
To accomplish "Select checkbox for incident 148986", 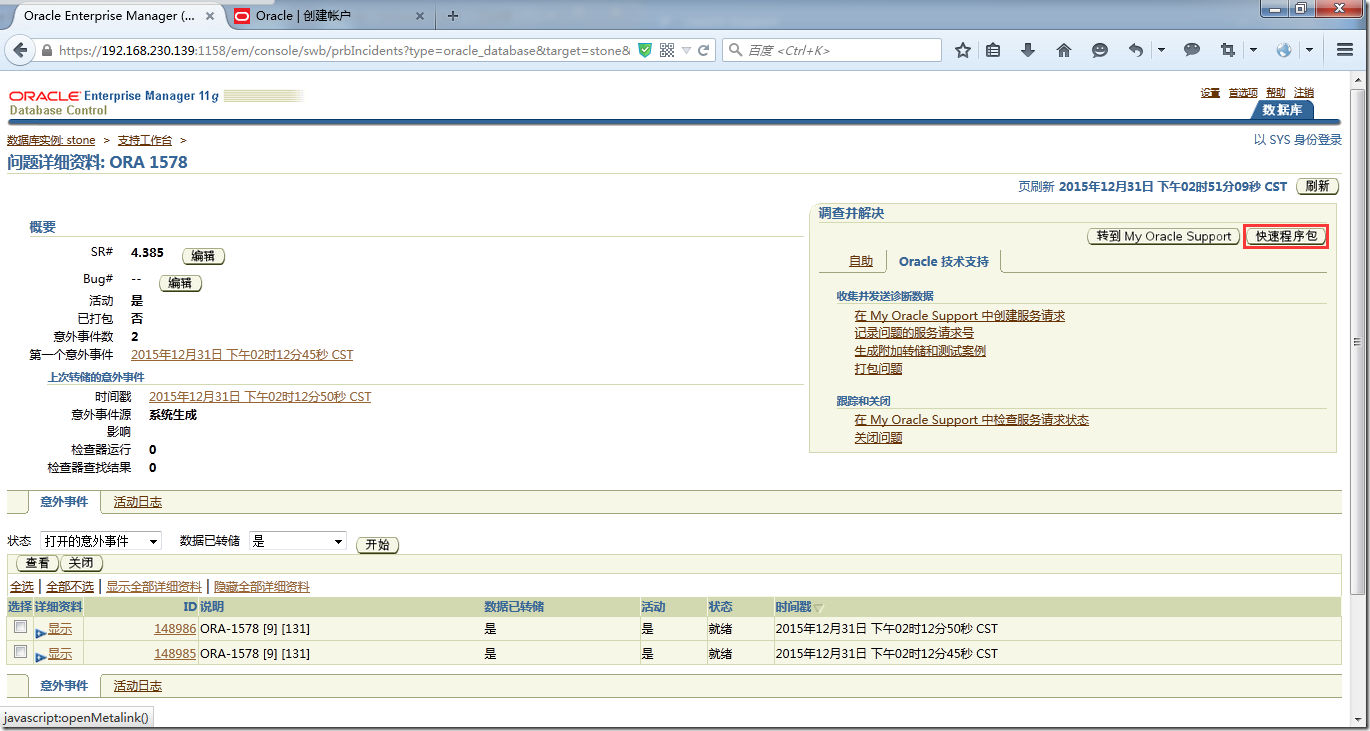I will [20, 627].
